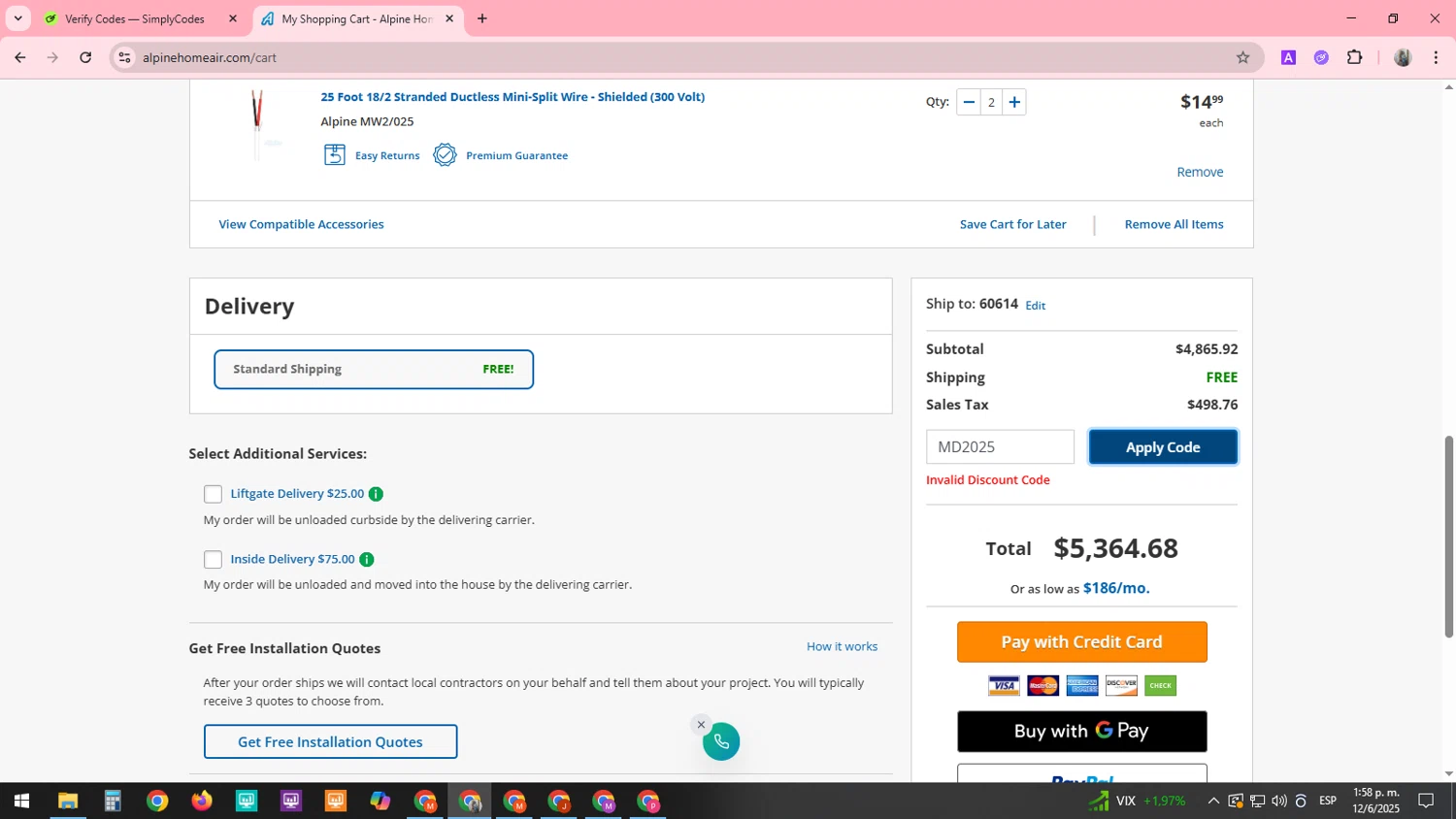Viewport: 1456px width, 819px height.
Task: Open the Chrome profile avatar
Action: coord(1403,57)
